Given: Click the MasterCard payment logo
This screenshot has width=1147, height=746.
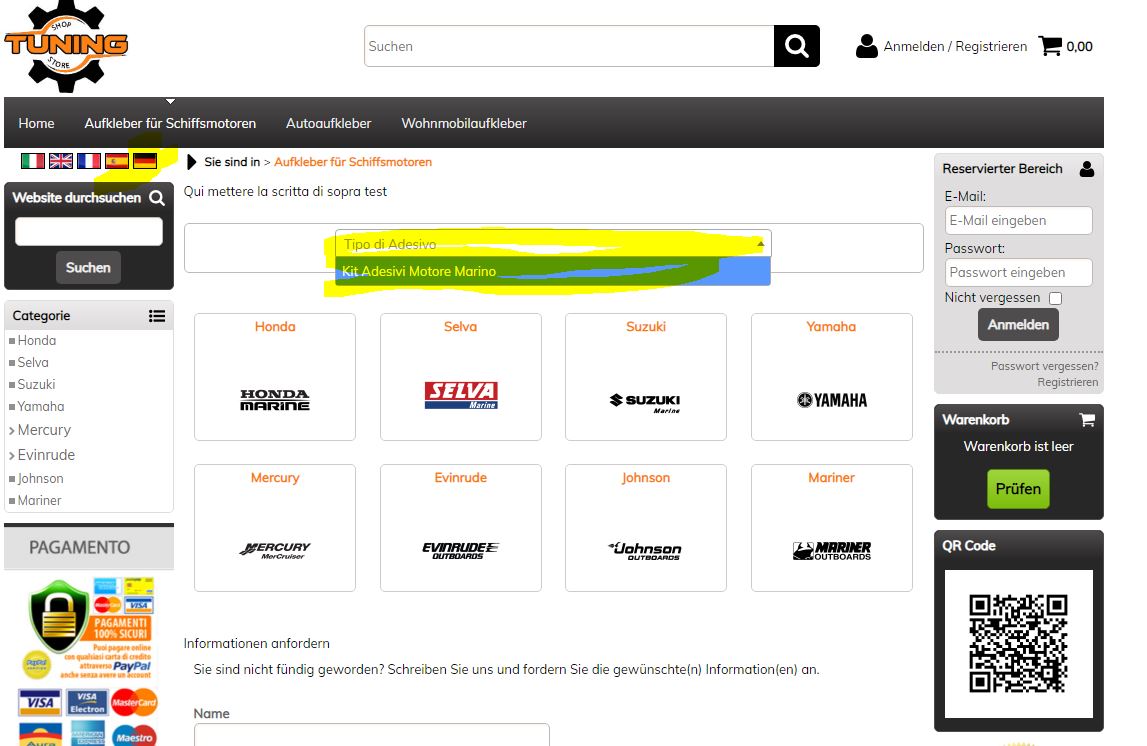Looking at the screenshot, I should 134,702.
